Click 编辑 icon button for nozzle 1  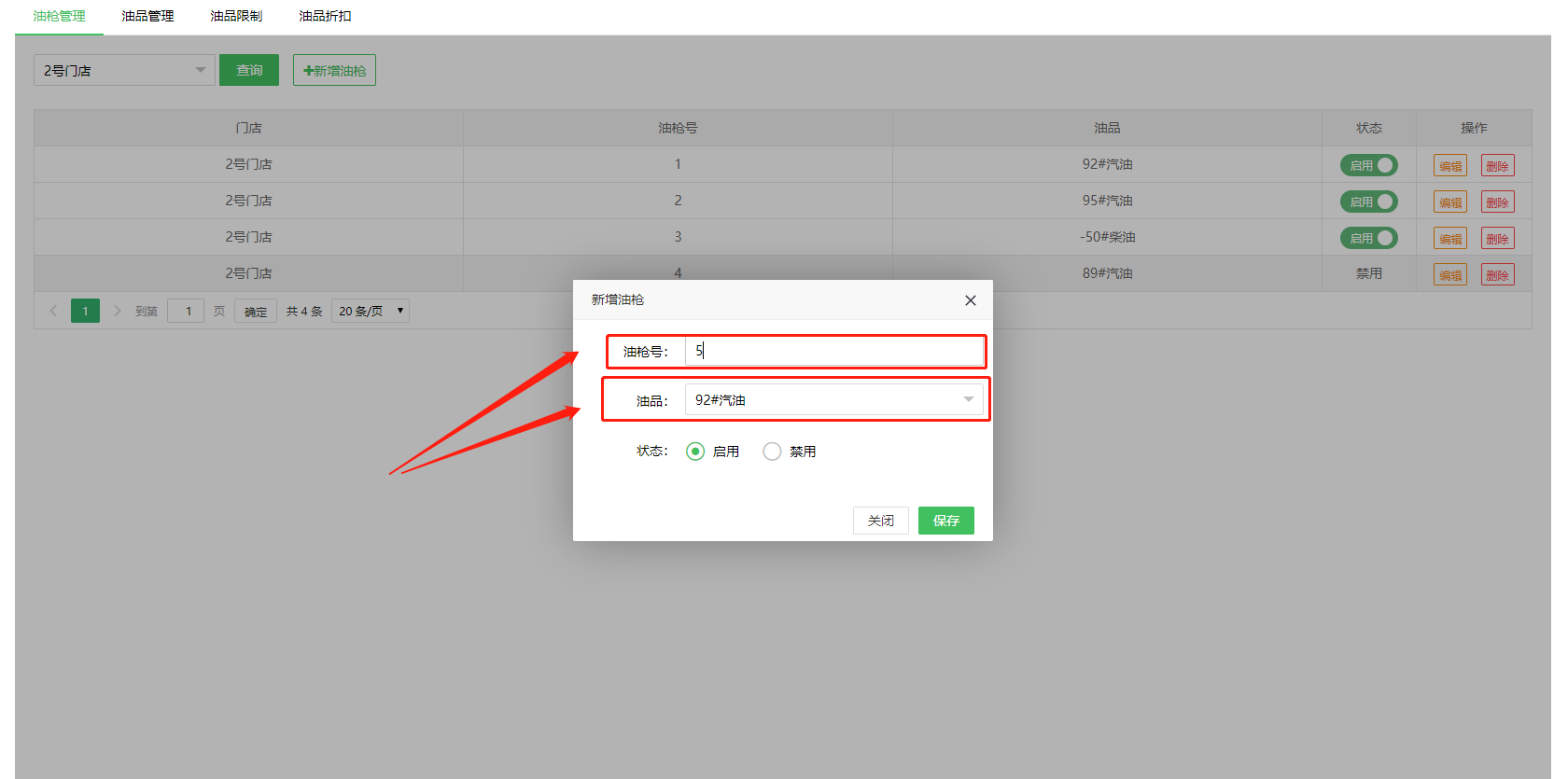pyautogui.click(x=1449, y=166)
